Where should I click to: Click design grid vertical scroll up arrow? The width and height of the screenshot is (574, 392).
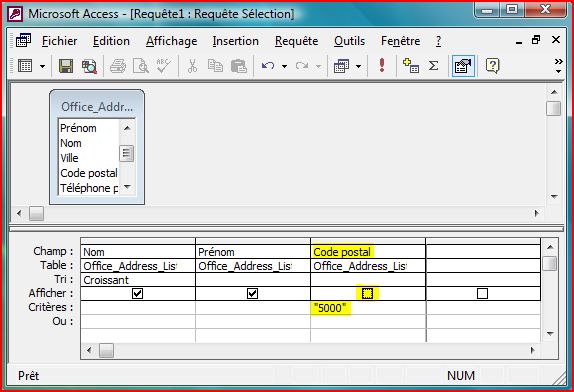(550, 247)
